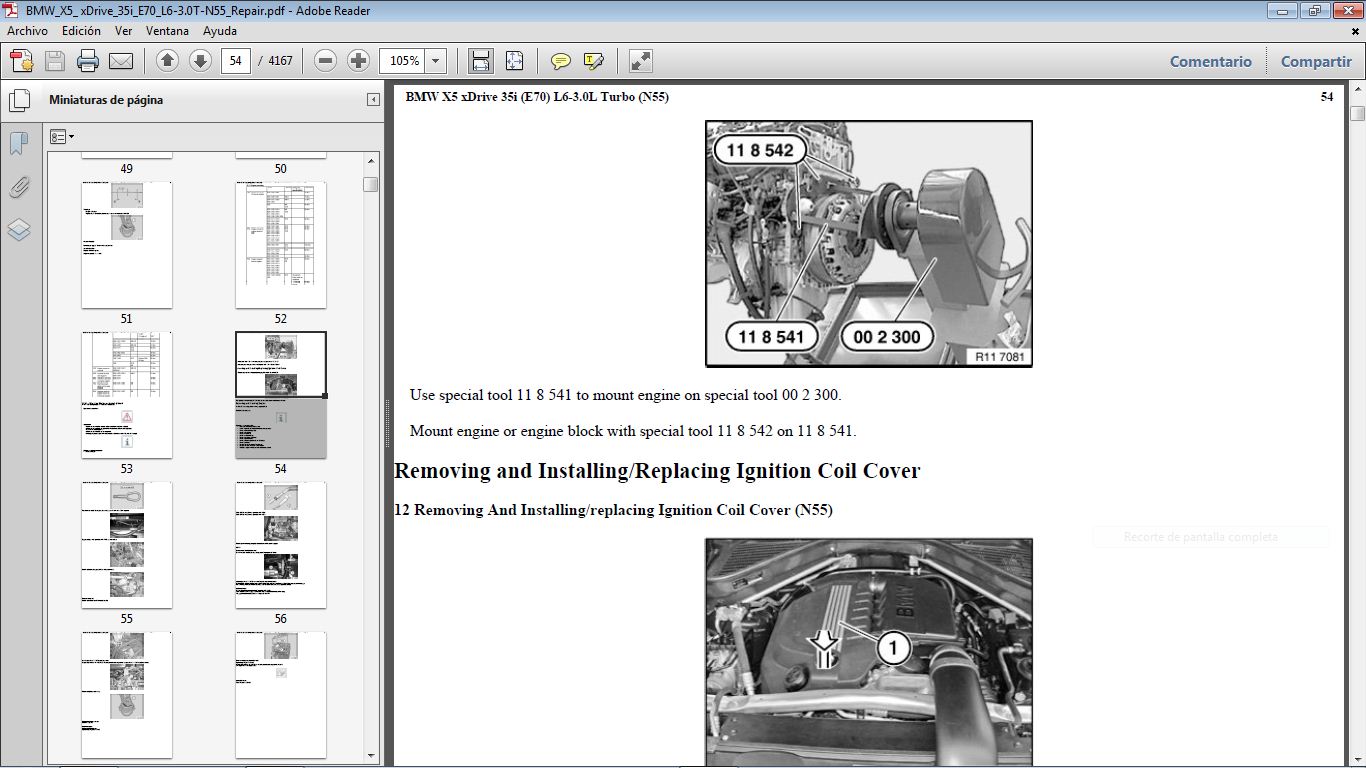Open the Ventana menu
The height and width of the screenshot is (768, 1366).
pos(167,31)
